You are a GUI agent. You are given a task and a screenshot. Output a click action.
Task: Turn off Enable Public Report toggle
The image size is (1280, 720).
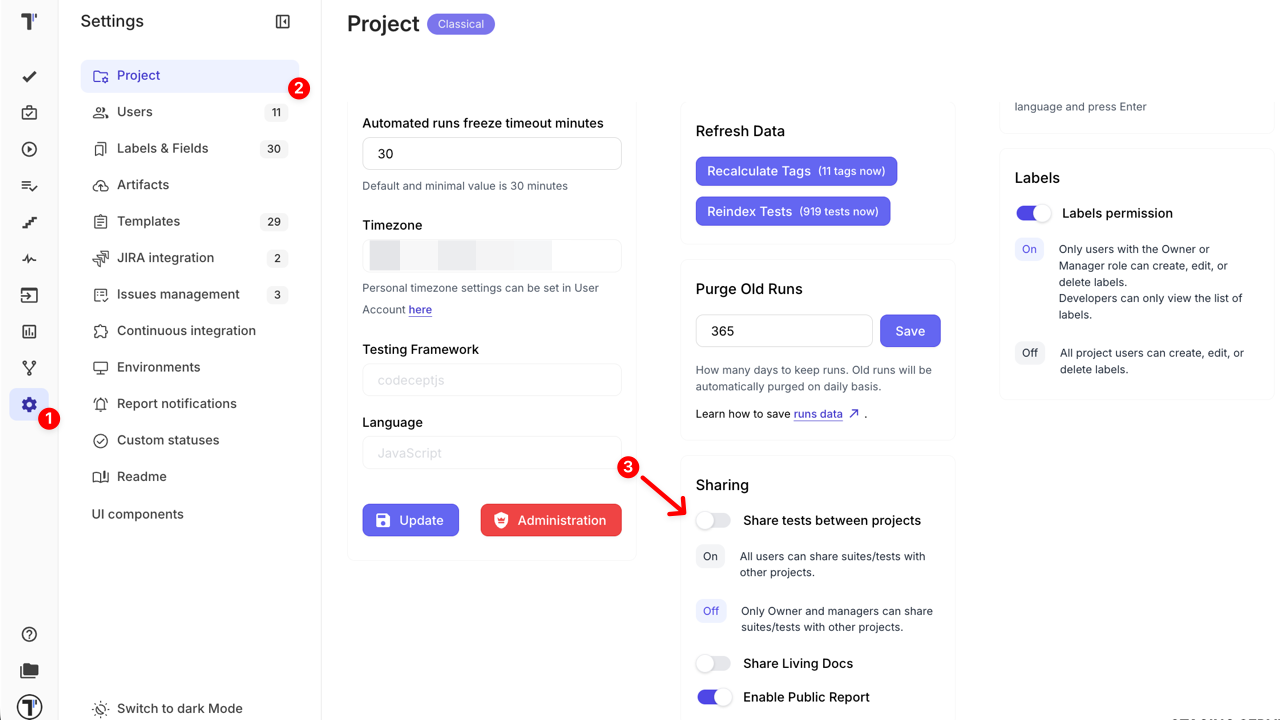714,697
